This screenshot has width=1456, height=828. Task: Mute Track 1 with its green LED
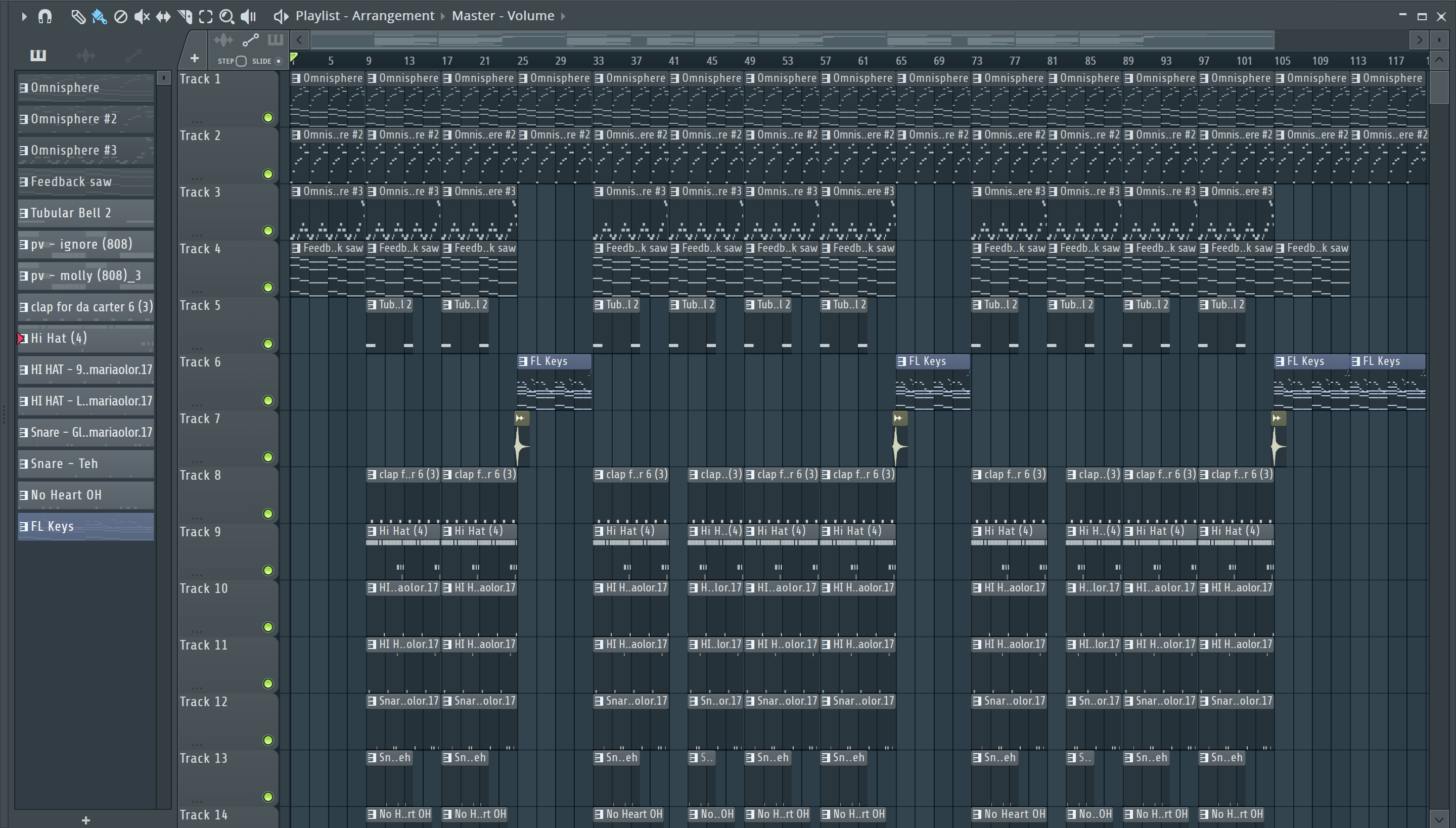(268, 118)
